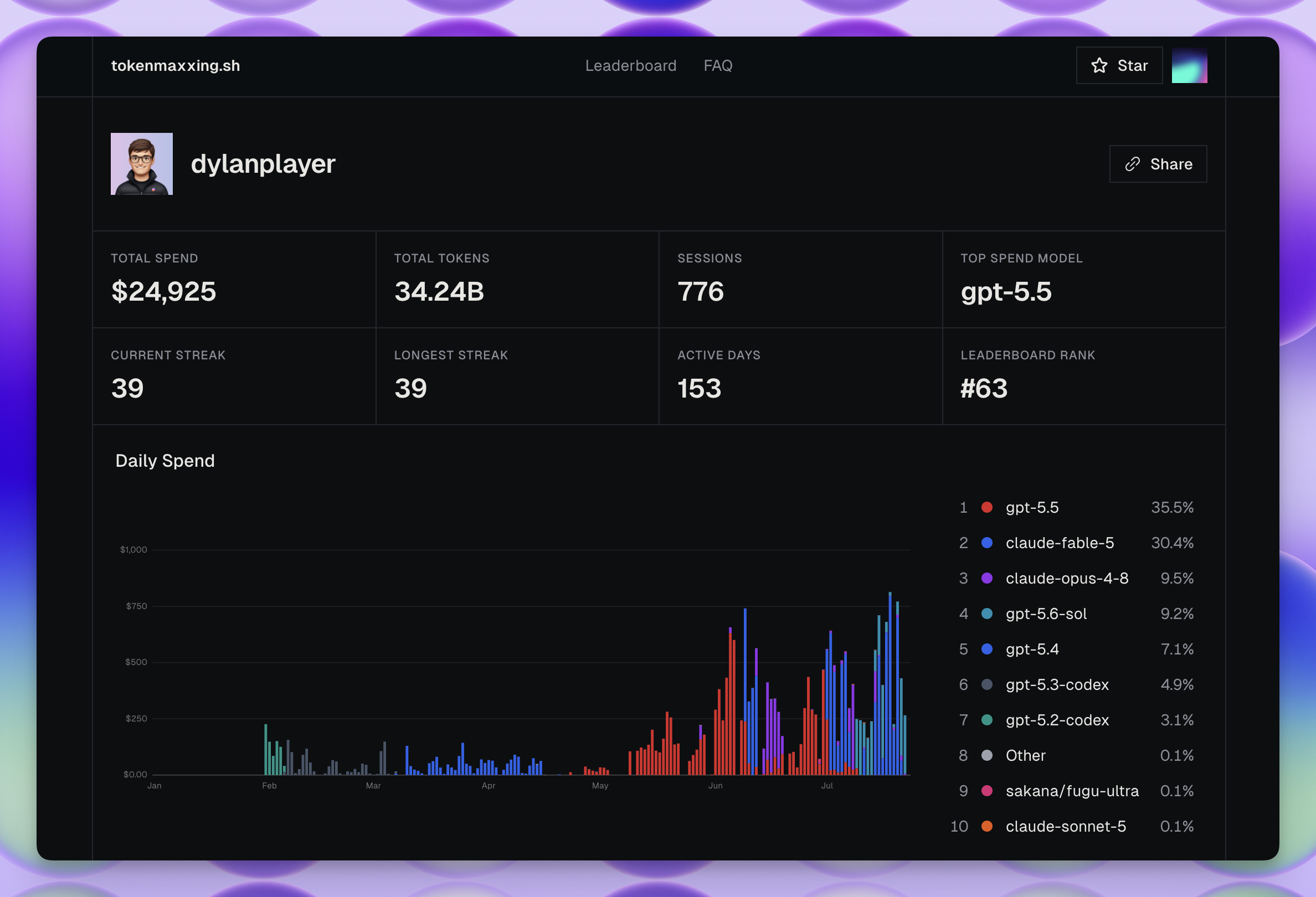Click the Mar x-axis label

tap(373, 786)
